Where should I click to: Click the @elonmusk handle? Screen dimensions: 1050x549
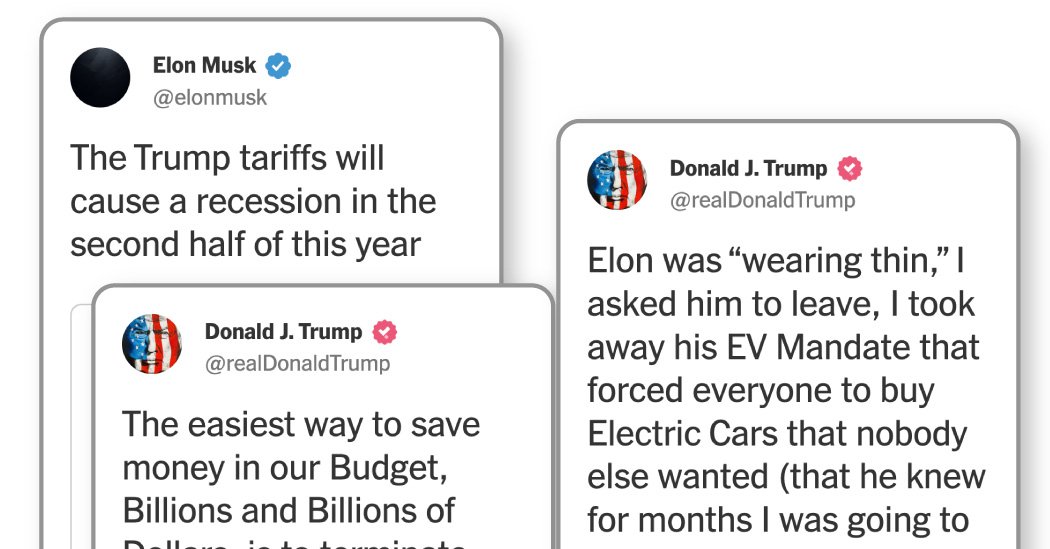pos(209,98)
